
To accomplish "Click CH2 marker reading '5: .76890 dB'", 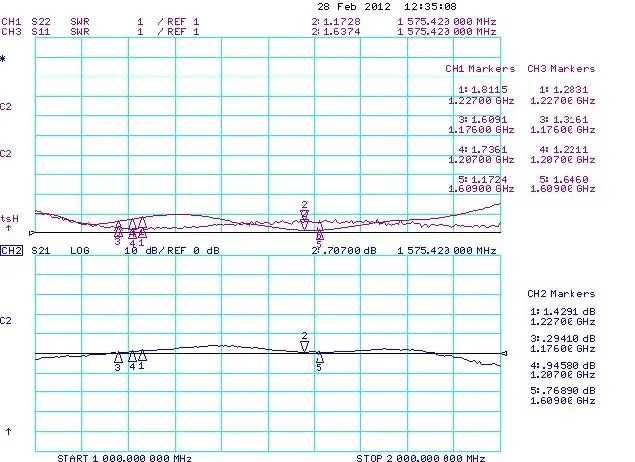I will tap(563, 391).
